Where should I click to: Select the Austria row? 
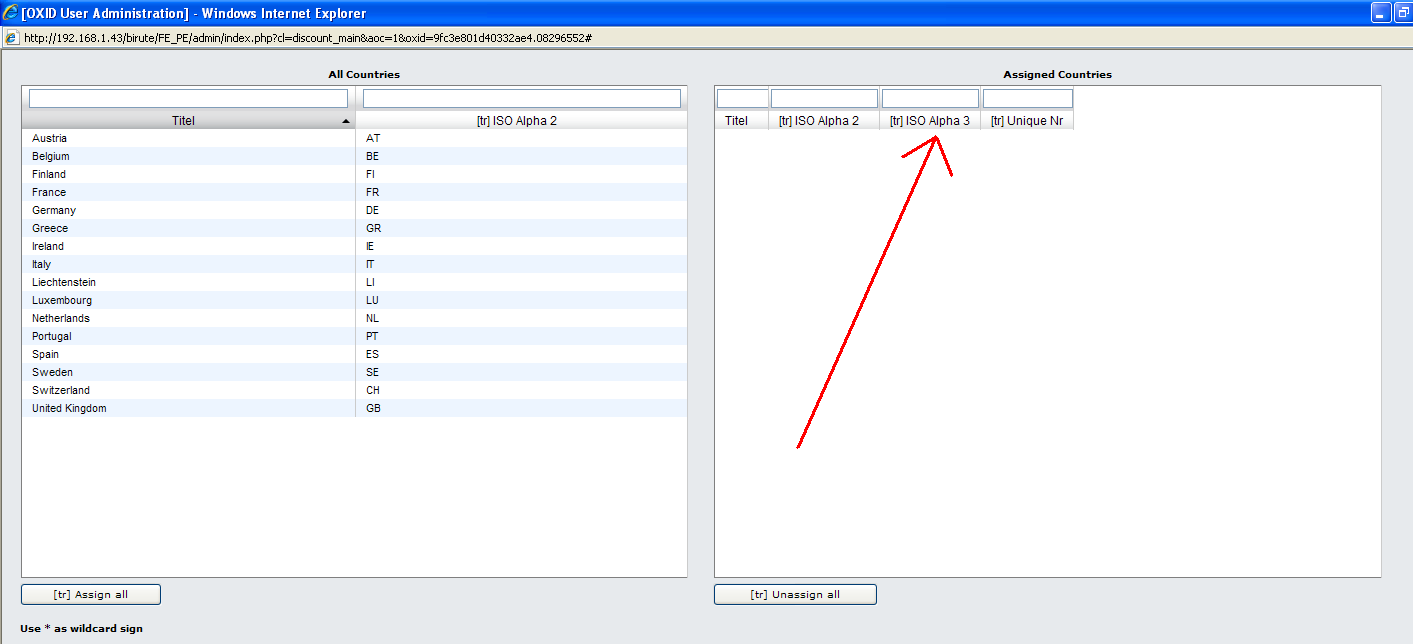click(x=50, y=138)
